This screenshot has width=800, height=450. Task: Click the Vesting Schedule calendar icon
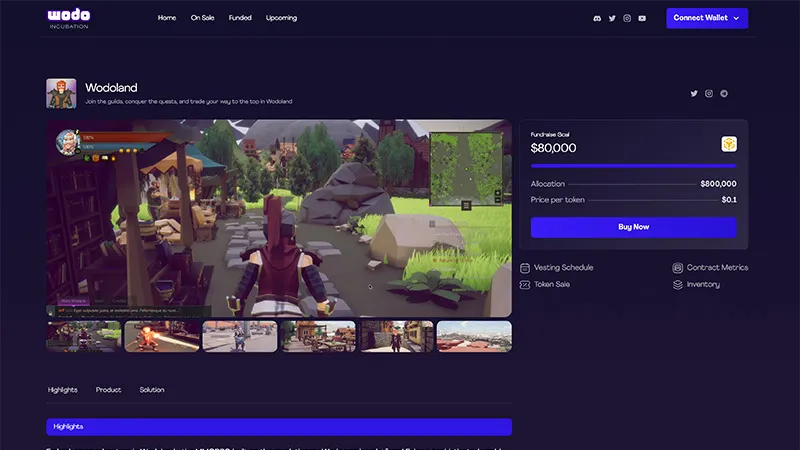(524, 268)
